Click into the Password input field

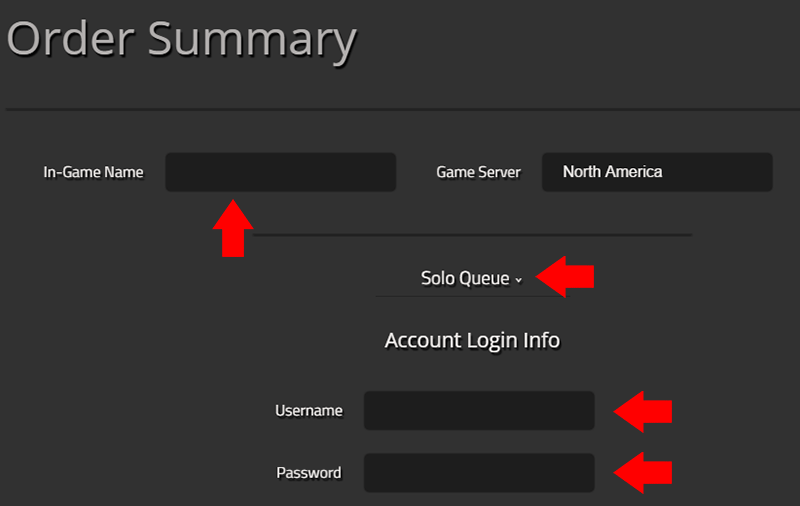pyautogui.click(x=479, y=473)
